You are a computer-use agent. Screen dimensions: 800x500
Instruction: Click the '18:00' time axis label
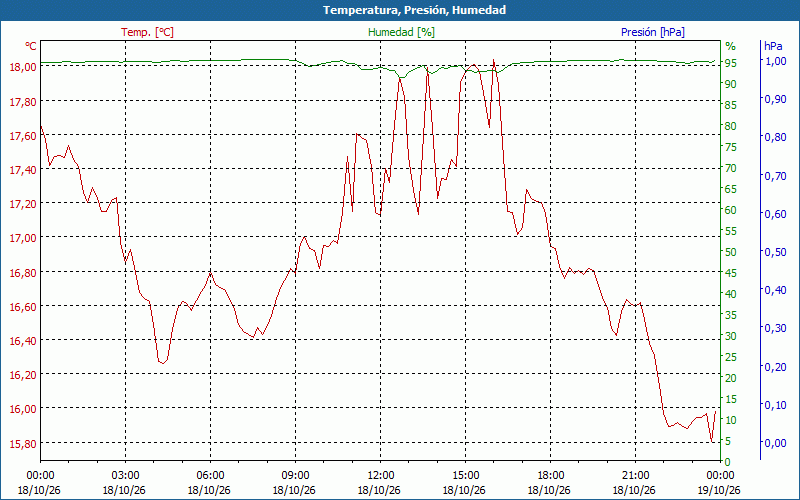(550, 476)
